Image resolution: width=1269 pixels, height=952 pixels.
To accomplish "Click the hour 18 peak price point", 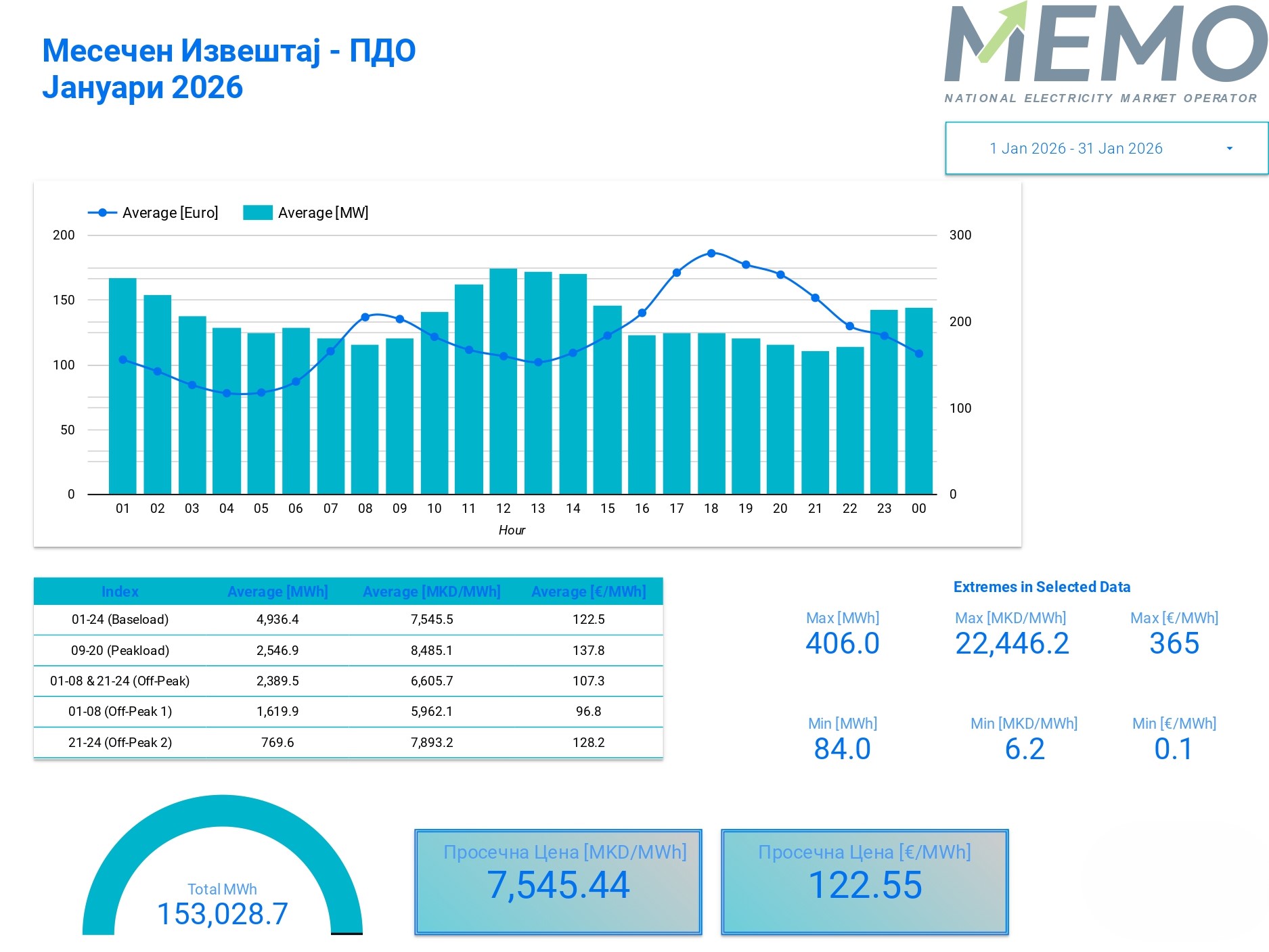I will click(x=711, y=253).
